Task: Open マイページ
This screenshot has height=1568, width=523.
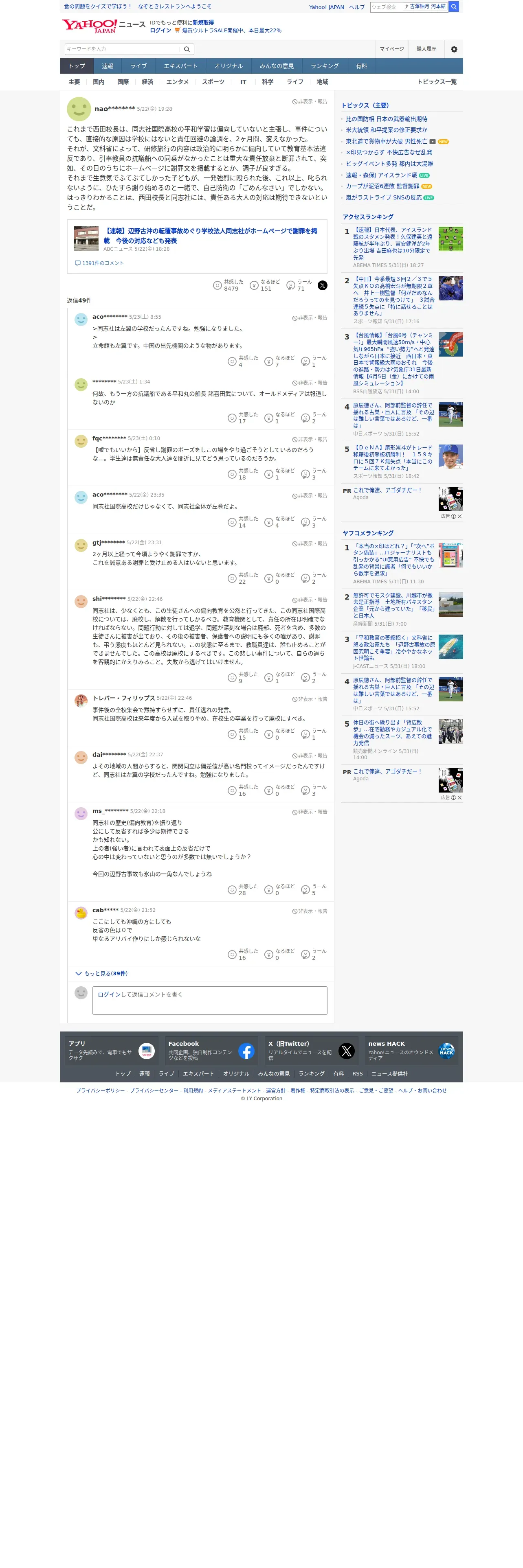Action: (391, 49)
